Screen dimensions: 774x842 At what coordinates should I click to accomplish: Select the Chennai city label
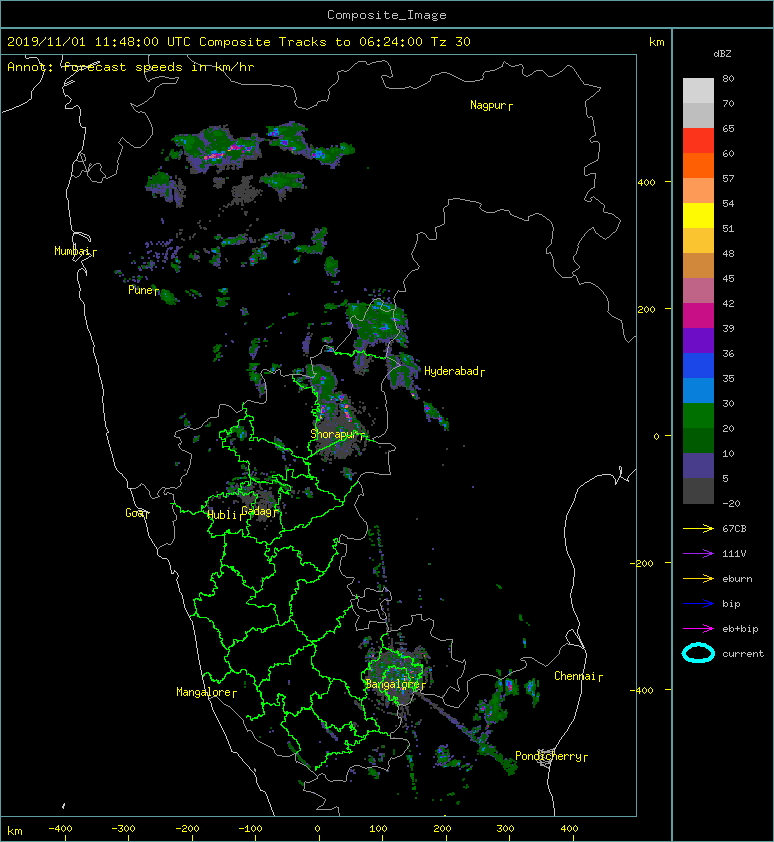pos(578,676)
